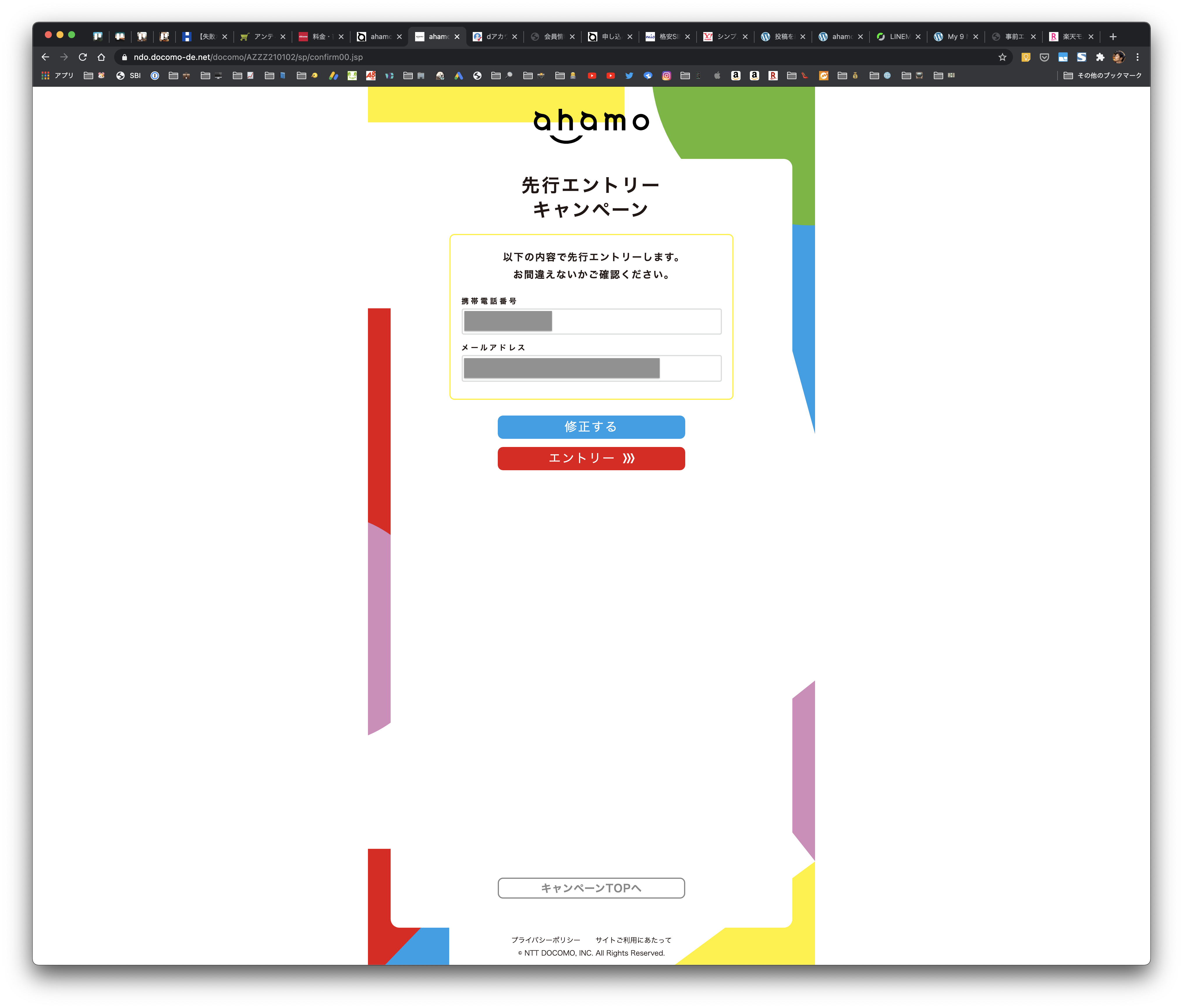Screen dimensions: 1183x1008
Task: Open the サイトご利用にあたって link
Action: 633,940
